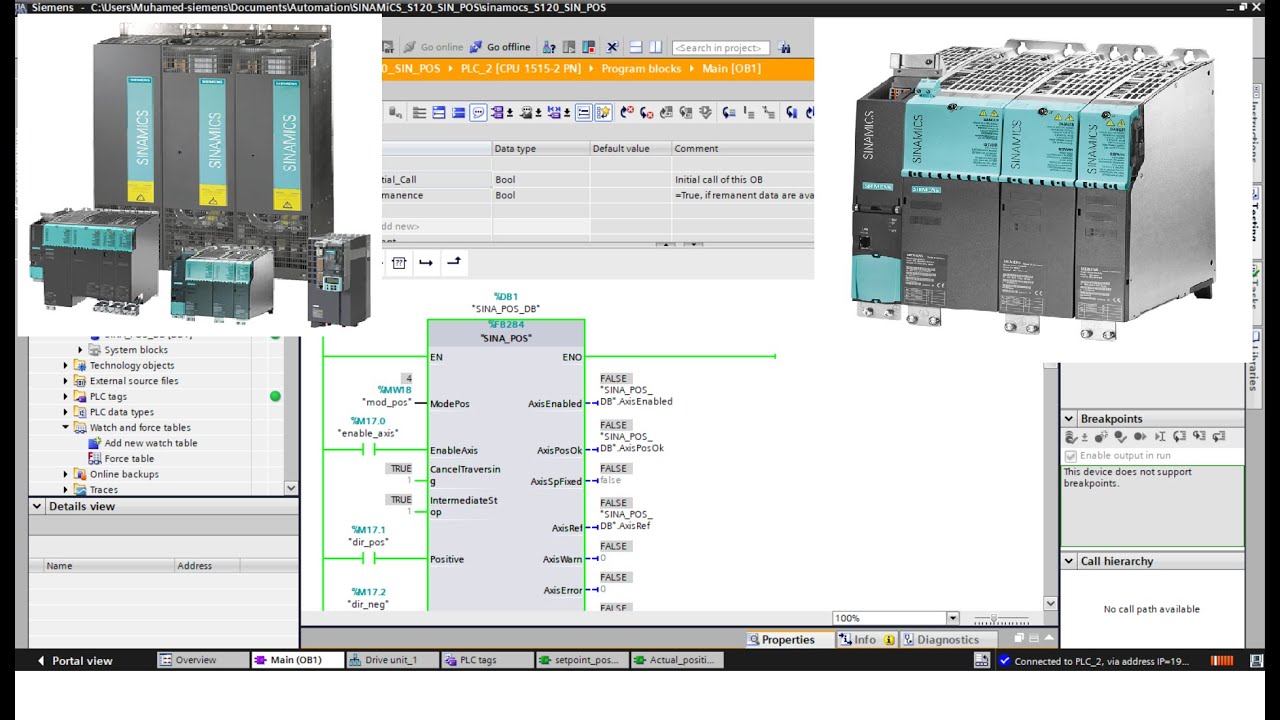Click the editor vertical scroll-down arrow
The width and height of the screenshot is (1280, 720).
point(1050,603)
